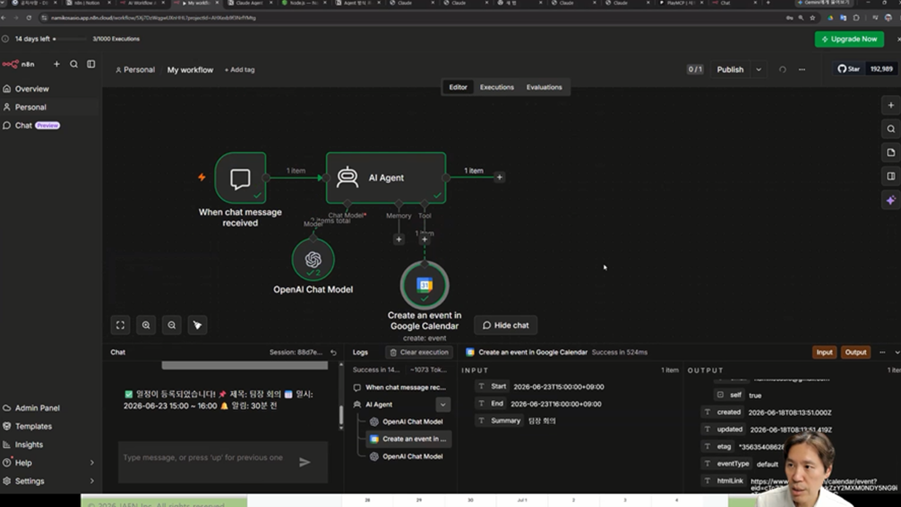
Task: Expand the Help submenu
Action: point(91,463)
